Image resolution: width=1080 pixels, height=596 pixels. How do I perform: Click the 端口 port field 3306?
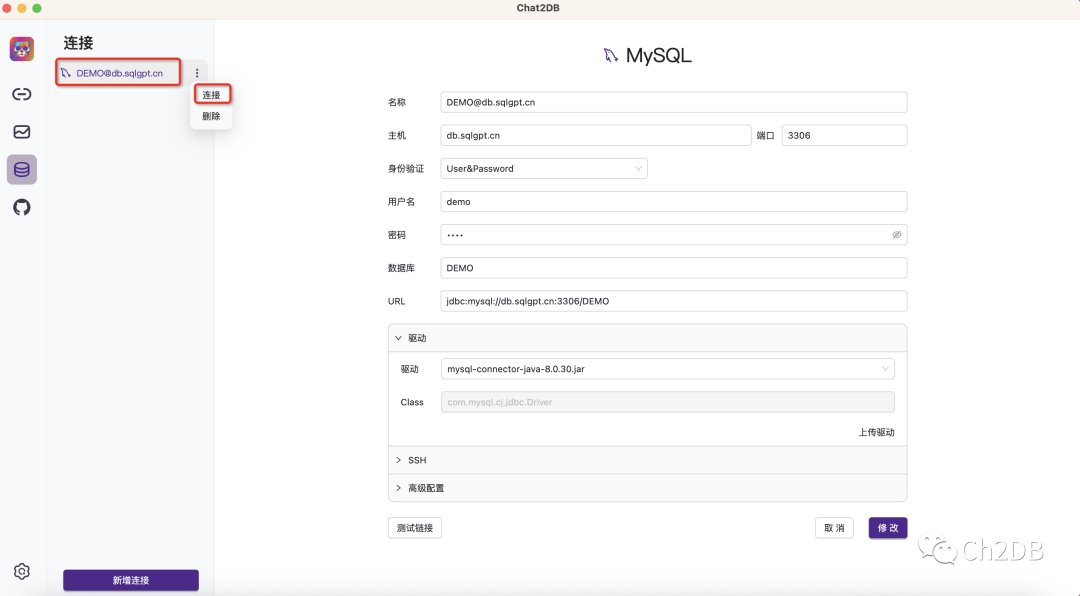tap(844, 136)
